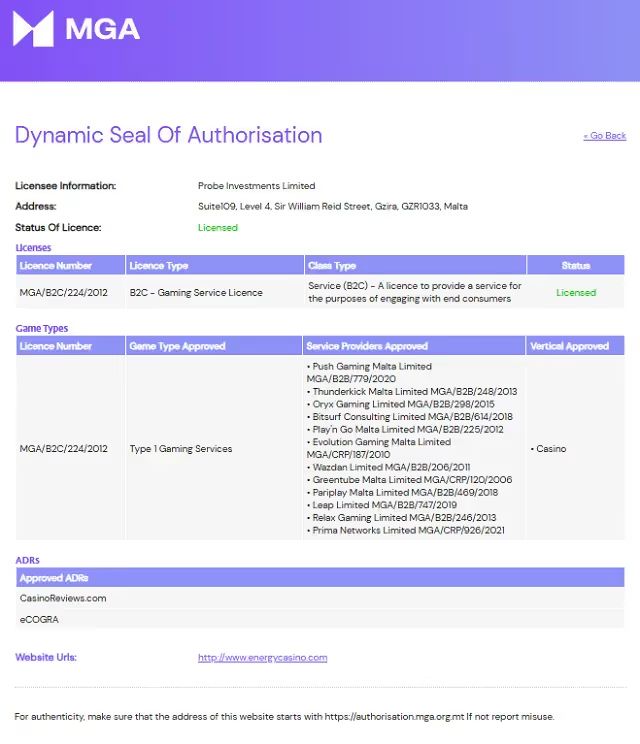Image resolution: width=640 pixels, height=744 pixels.
Task: Click the Game Type Approved column header
Action: (177, 346)
